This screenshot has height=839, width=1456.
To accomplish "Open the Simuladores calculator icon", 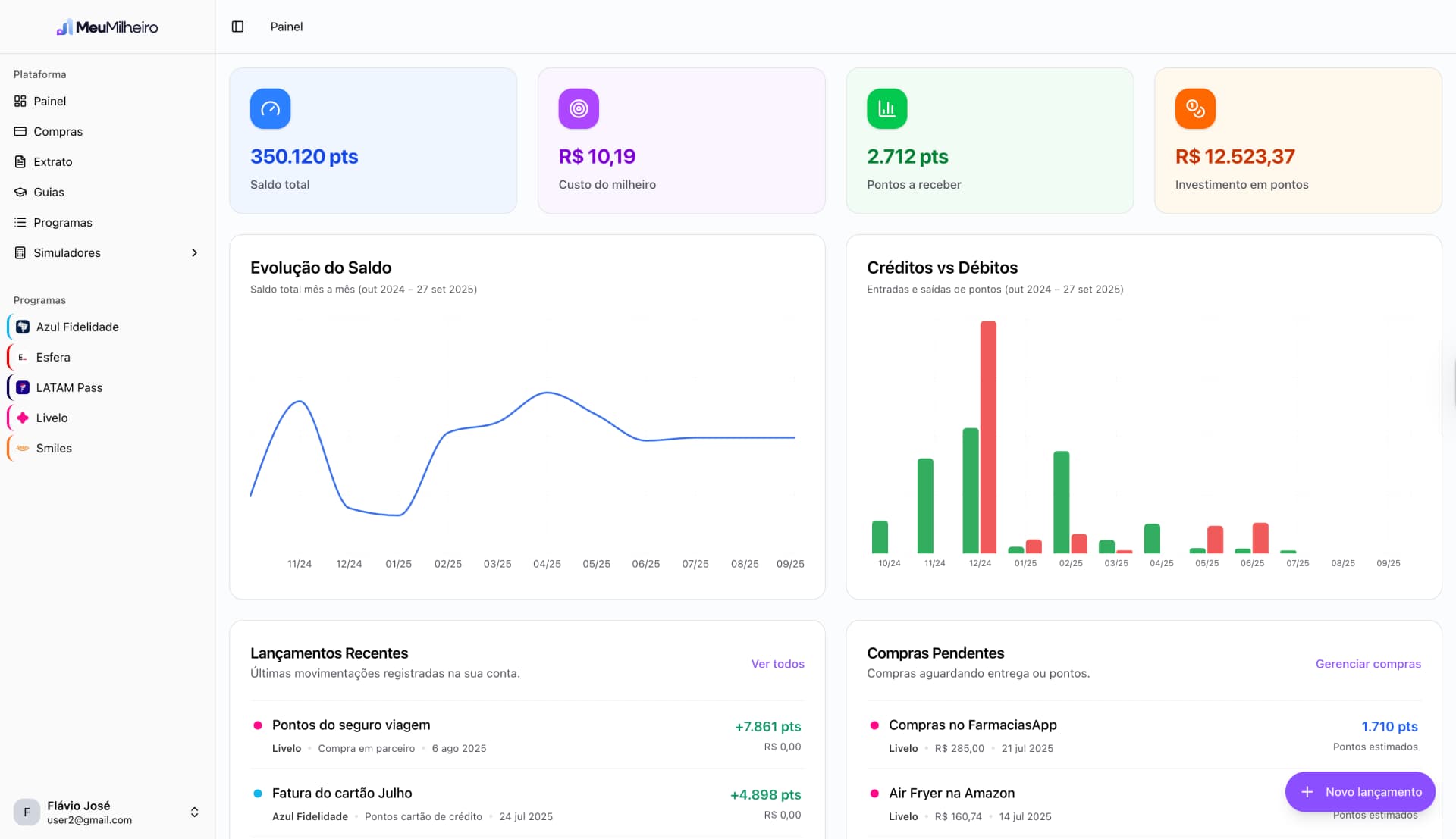I will [x=20, y=252].
